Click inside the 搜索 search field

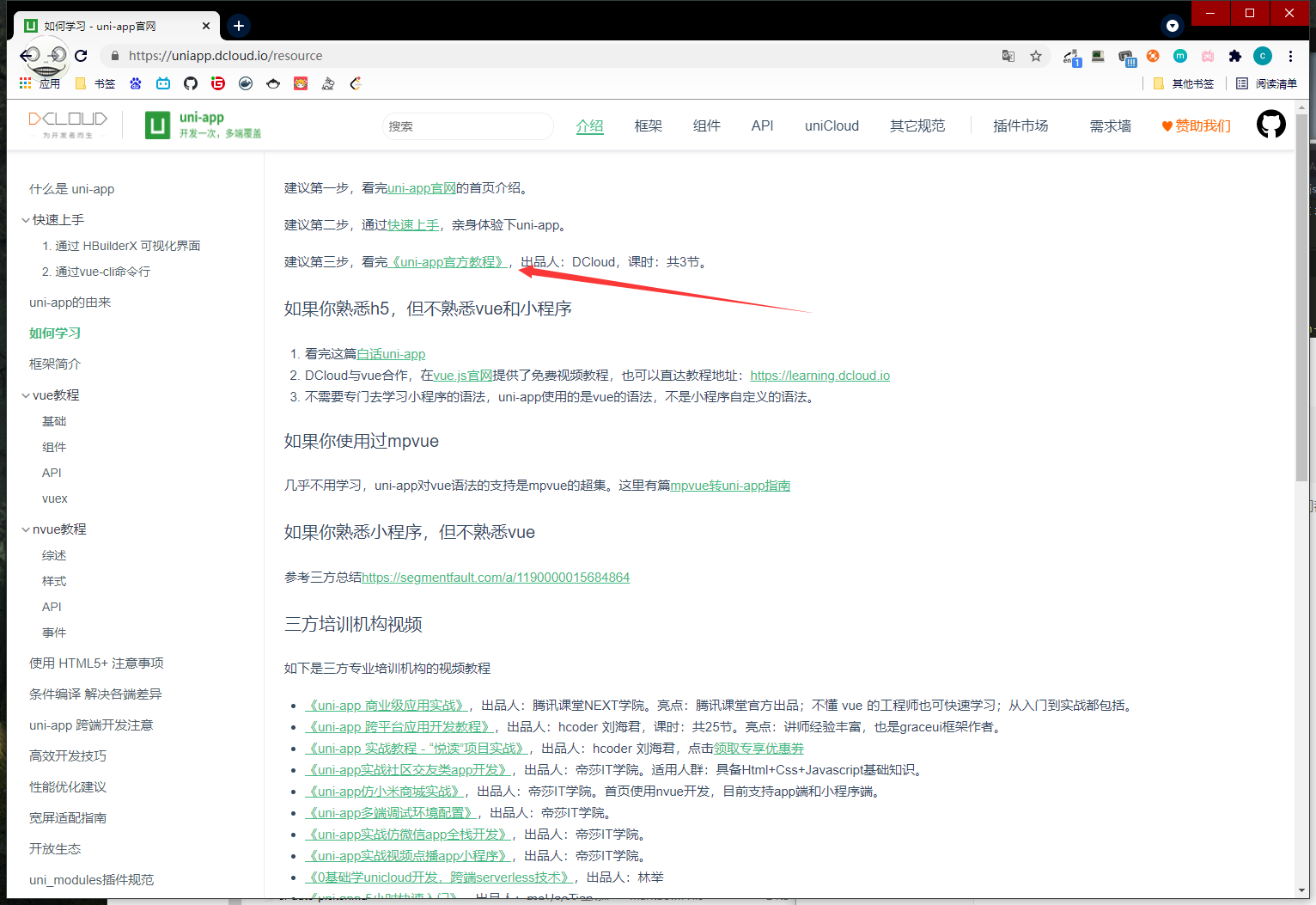pyautogui.click(x=467, y=125)
